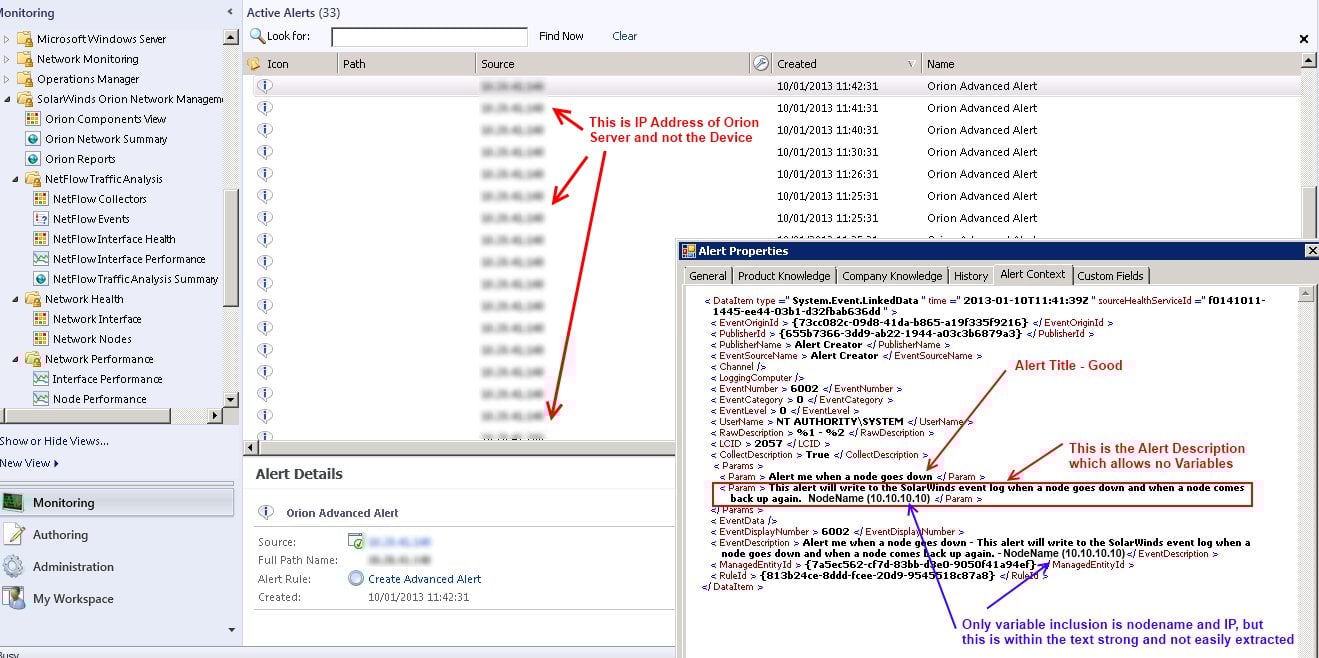Select the Network Nodes state view icon
Viewport: 1319px width, 658px height.
(41, 339)
